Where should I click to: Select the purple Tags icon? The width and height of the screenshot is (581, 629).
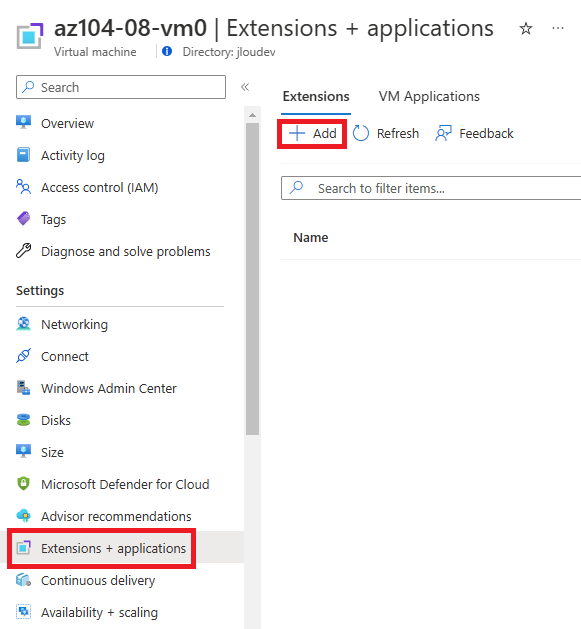23,219
